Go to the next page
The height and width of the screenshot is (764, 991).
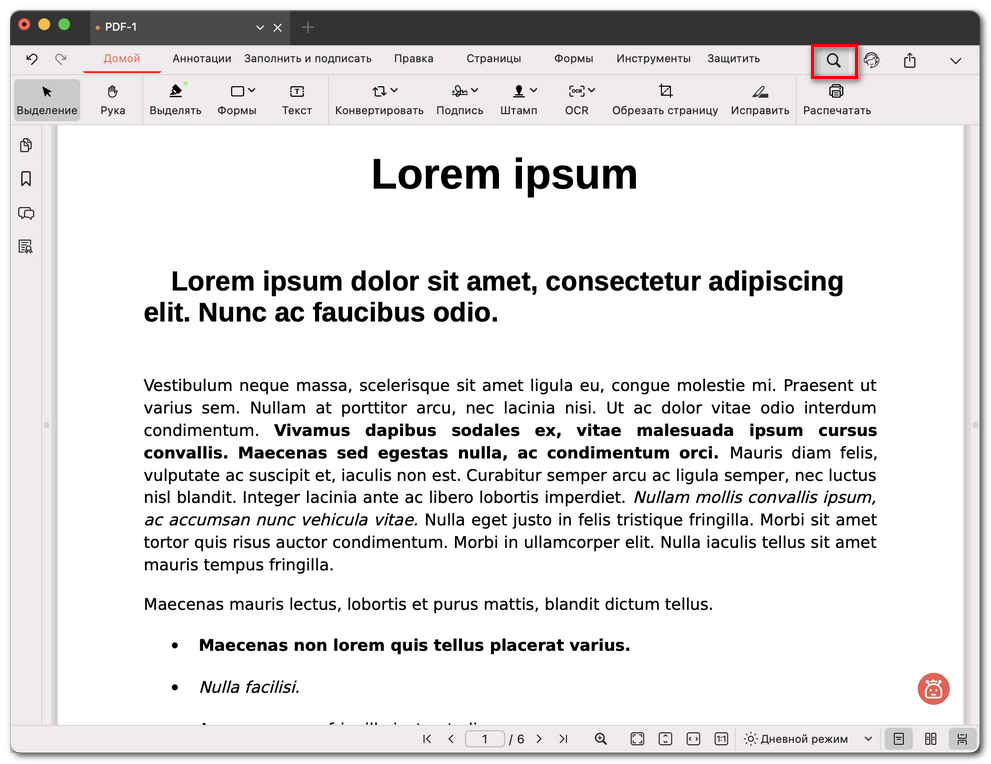(x=539, y=739)
